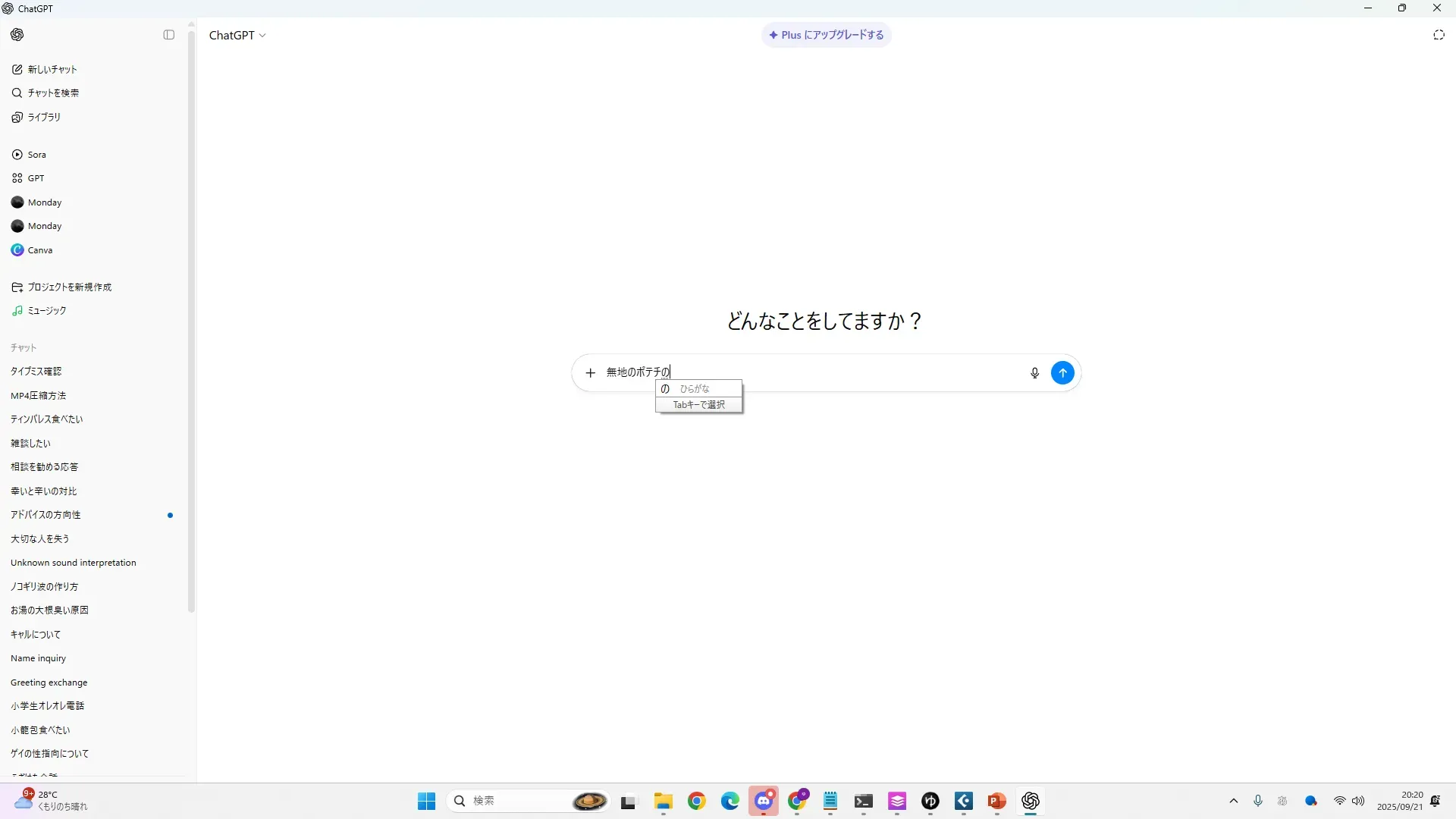Open the アドバイスの方向性 chat
This screenshot has height=819, width=1456.
[45, 515]
